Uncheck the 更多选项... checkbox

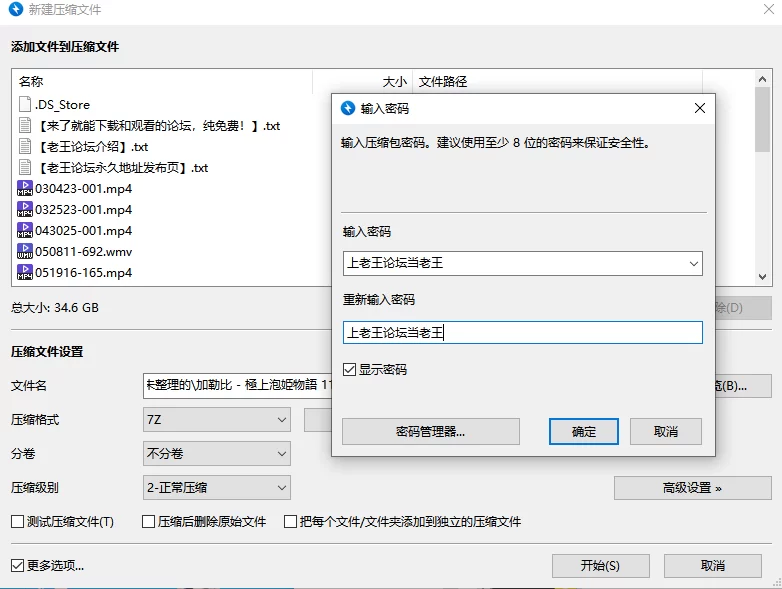coord(17,566)
